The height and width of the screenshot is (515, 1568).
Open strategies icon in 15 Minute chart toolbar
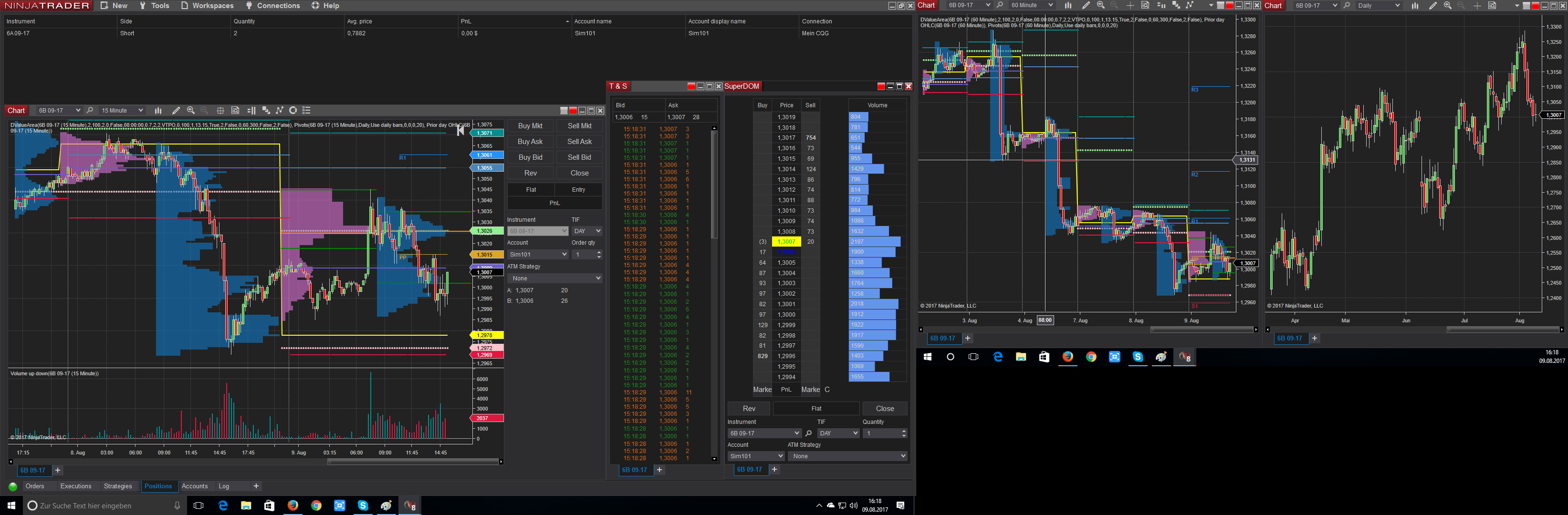click(x=280, y=111)
